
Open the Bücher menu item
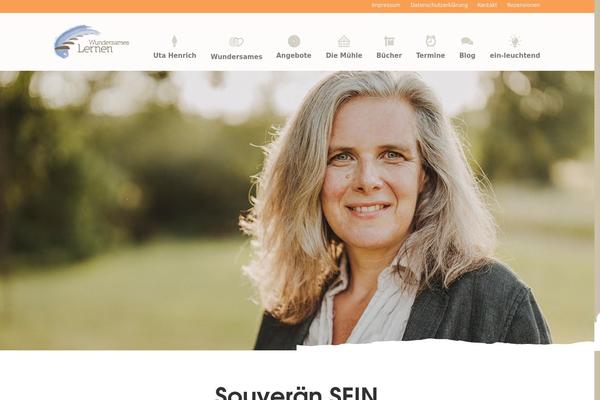[389, 56]
